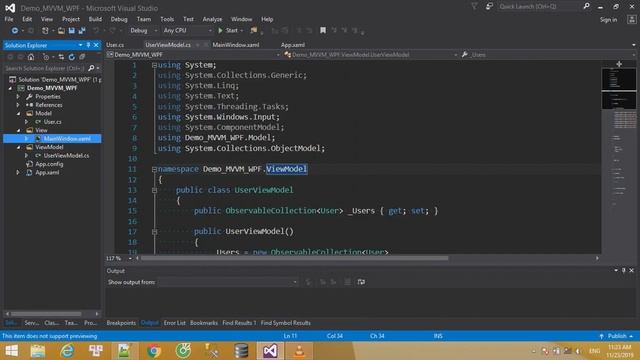Screen dimensions: 640x360
Task: Click the Quick Launch search magnifier icon
Action: [587, 6]
